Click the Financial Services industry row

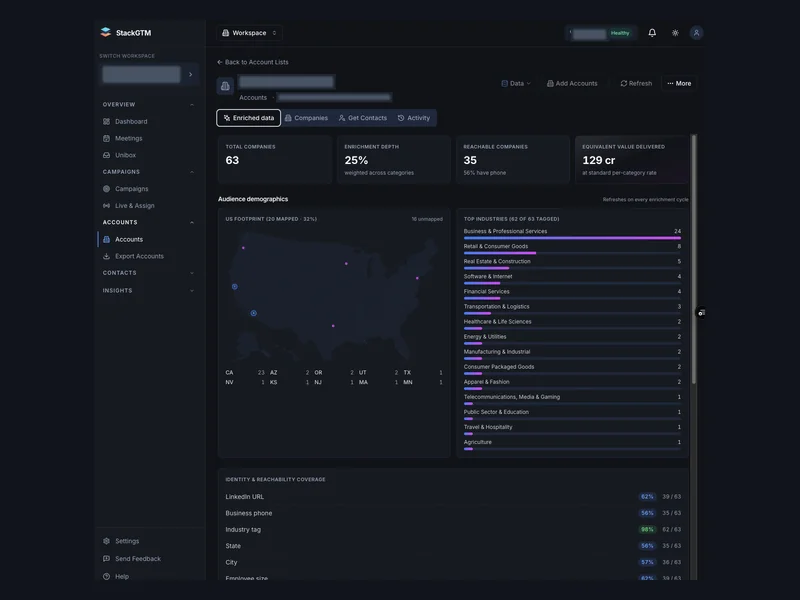pos(572,294)
